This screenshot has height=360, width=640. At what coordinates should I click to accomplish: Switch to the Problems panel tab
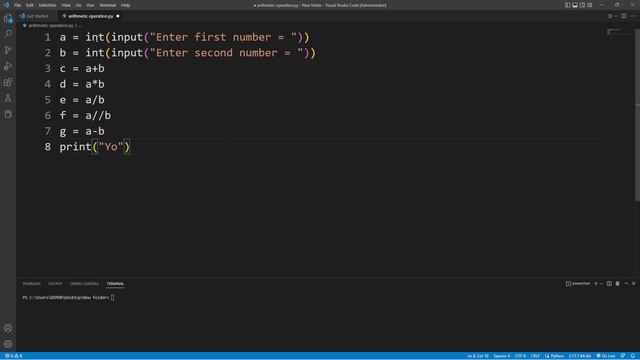coord(31,284)
